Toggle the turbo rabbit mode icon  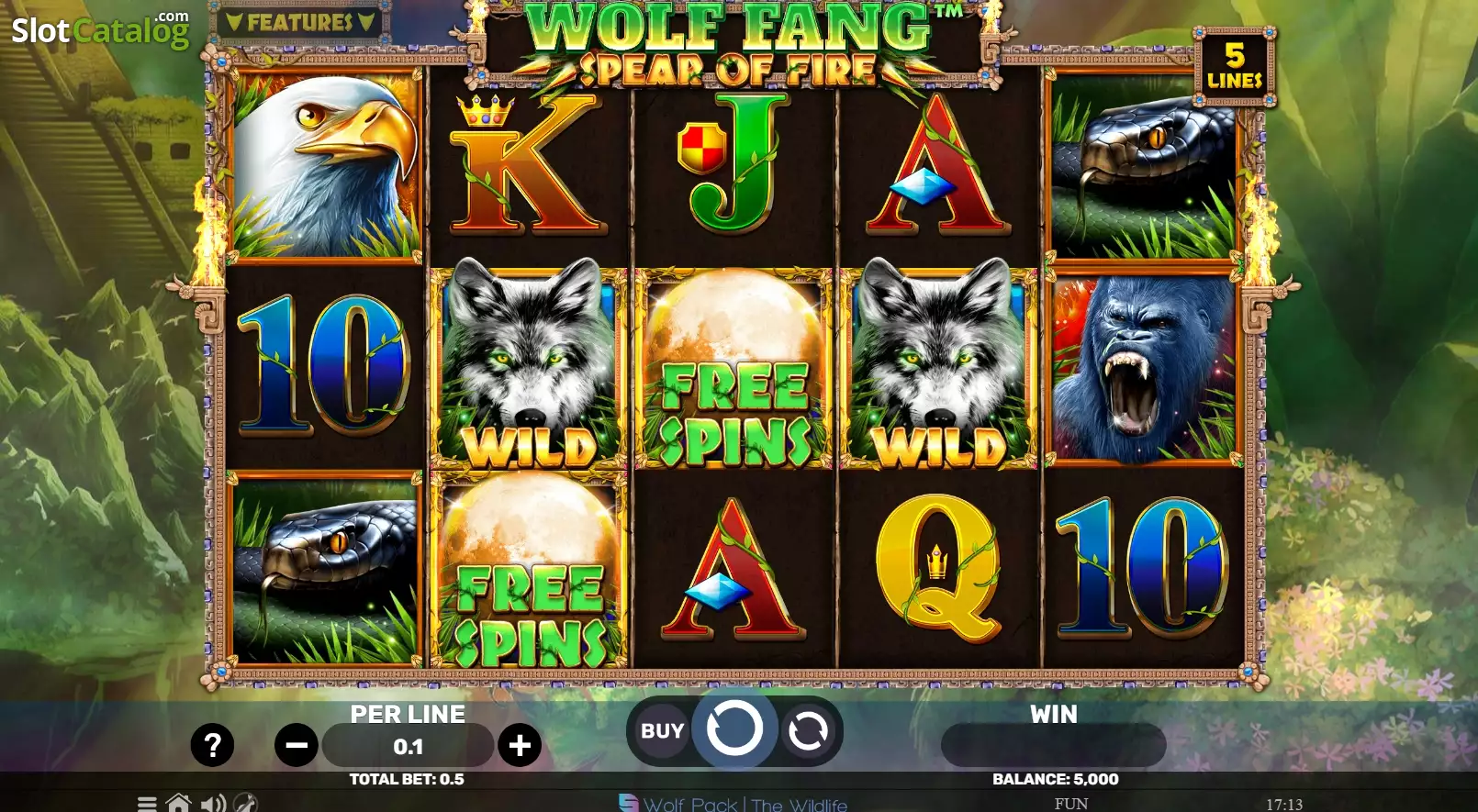(x=245, y=803)
